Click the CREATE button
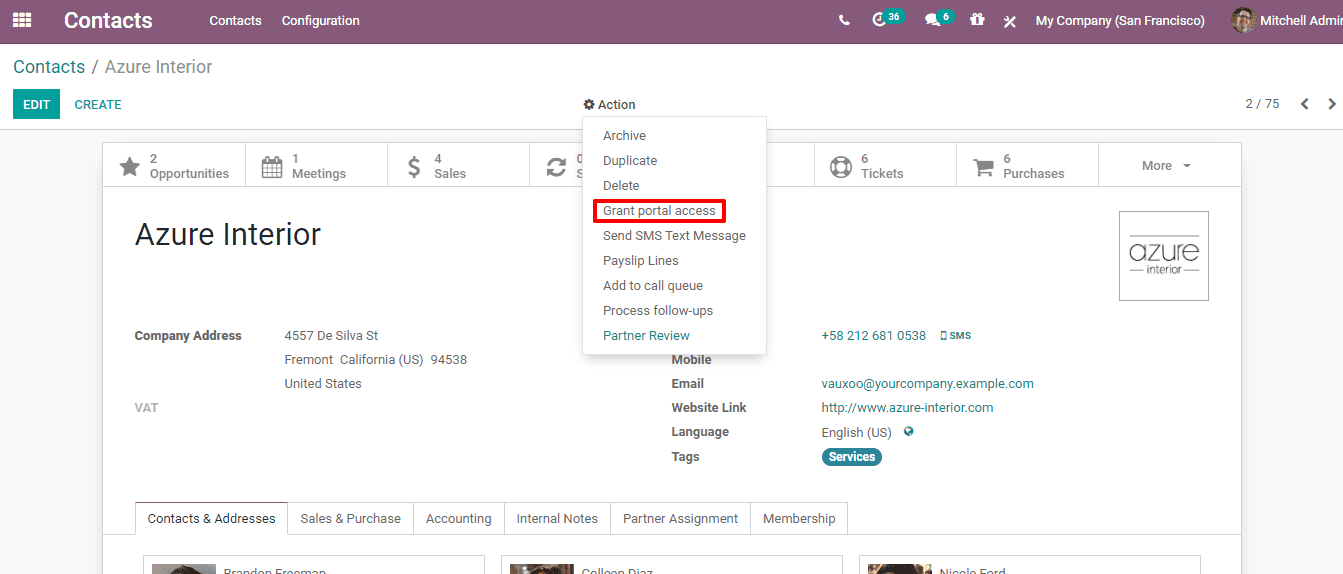 pyautogui.click(x=98, y=104)
